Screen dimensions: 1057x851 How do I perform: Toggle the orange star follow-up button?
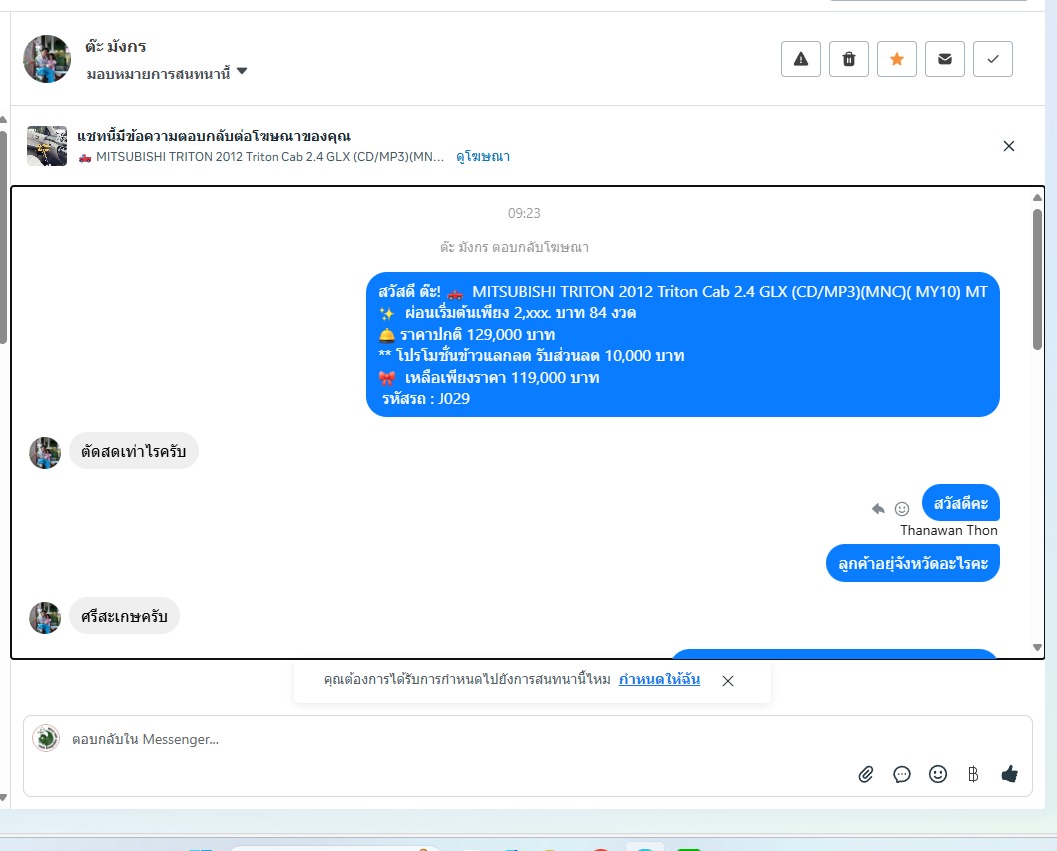coord(897,59)
